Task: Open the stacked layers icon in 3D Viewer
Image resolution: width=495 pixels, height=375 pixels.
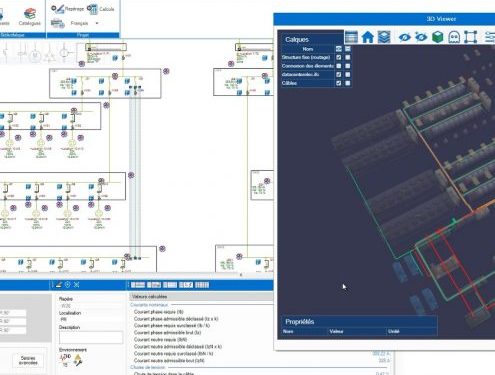Action: pyautogui.click(x=384, y=37)
